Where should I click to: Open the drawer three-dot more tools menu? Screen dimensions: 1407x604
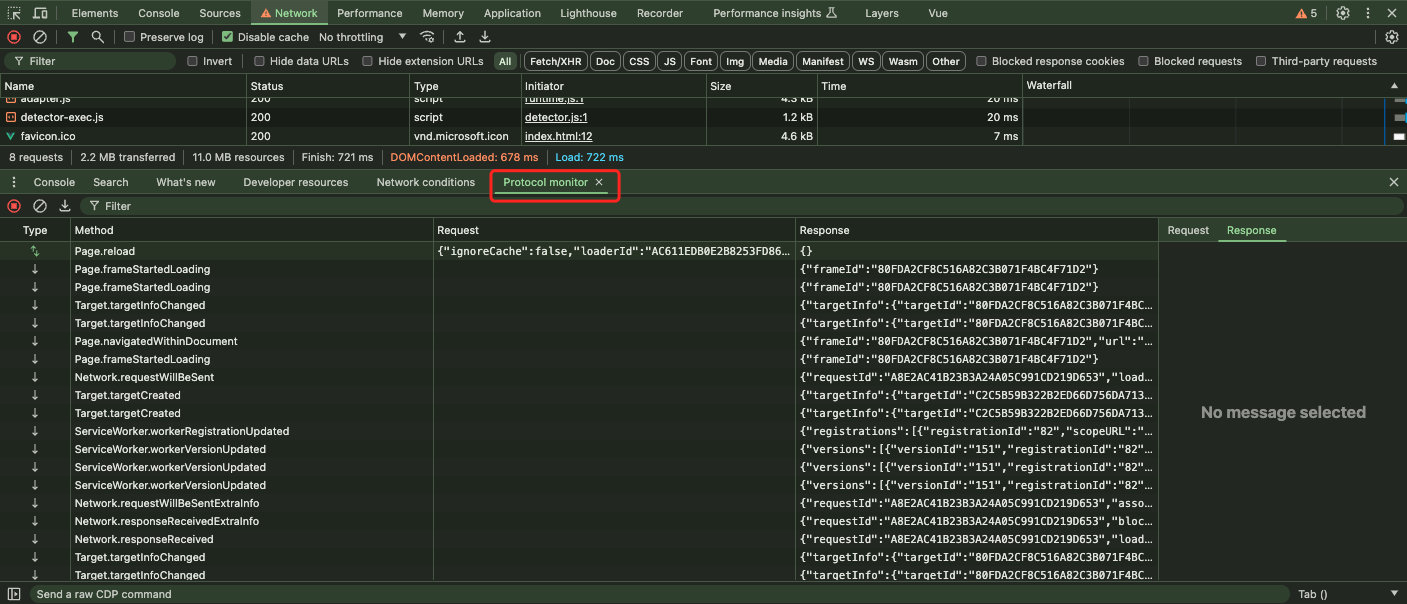pyautogui.click(x=14, y=182)
